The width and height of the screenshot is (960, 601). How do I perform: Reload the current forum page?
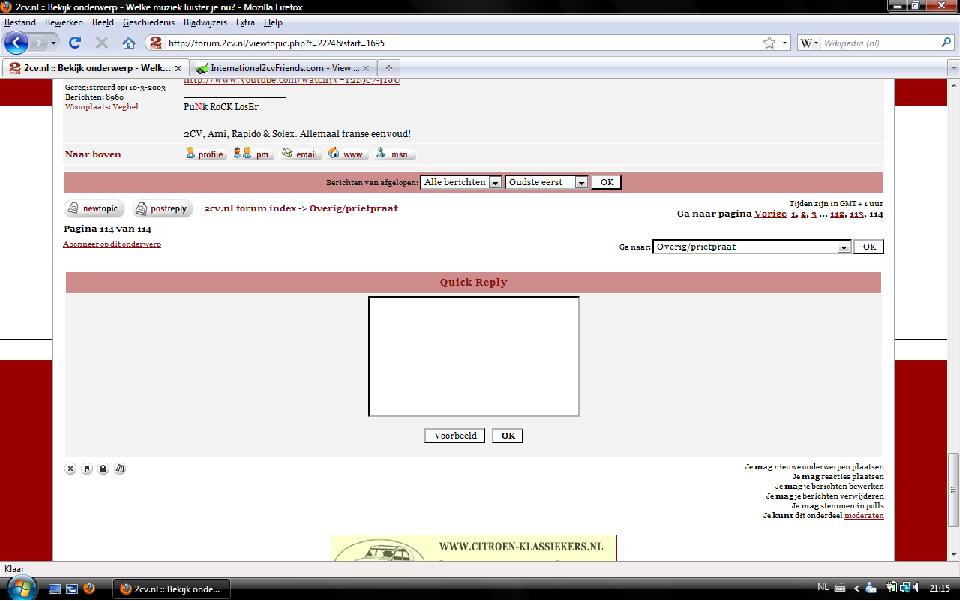click(75, 43)
